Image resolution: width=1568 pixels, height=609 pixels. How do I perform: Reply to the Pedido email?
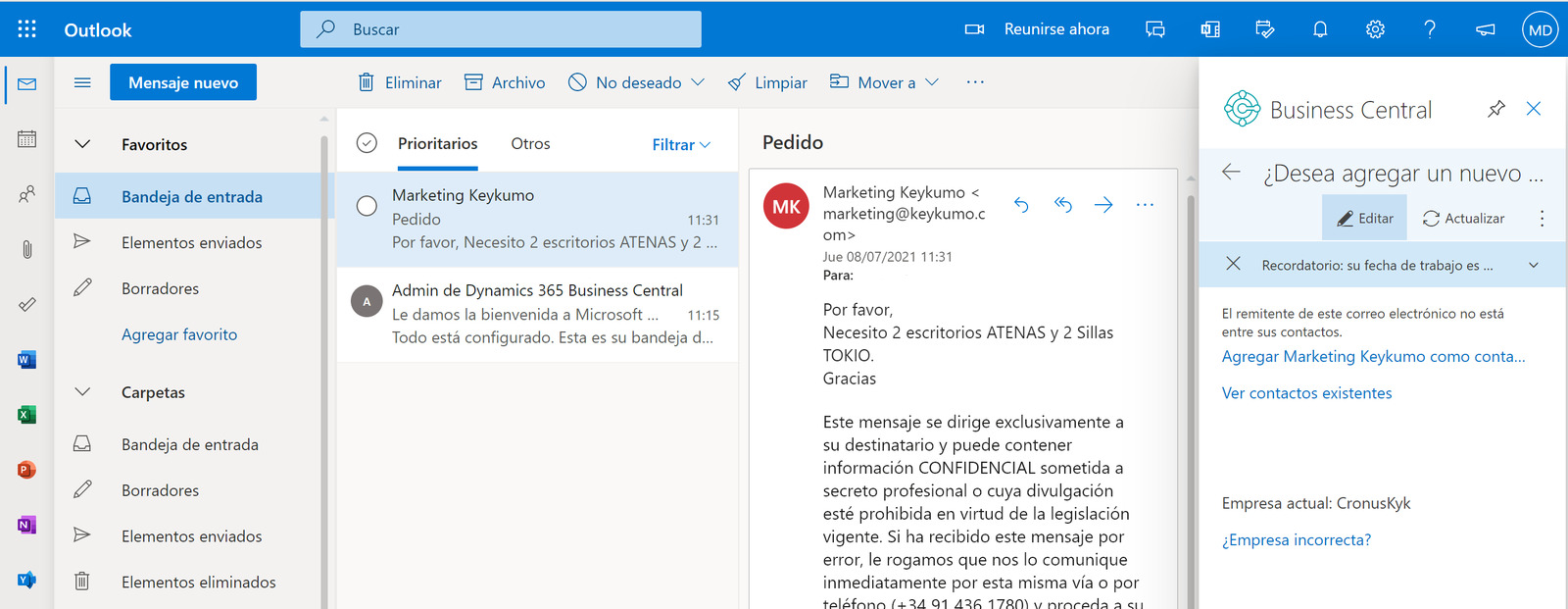click(x=1021, y=204)
